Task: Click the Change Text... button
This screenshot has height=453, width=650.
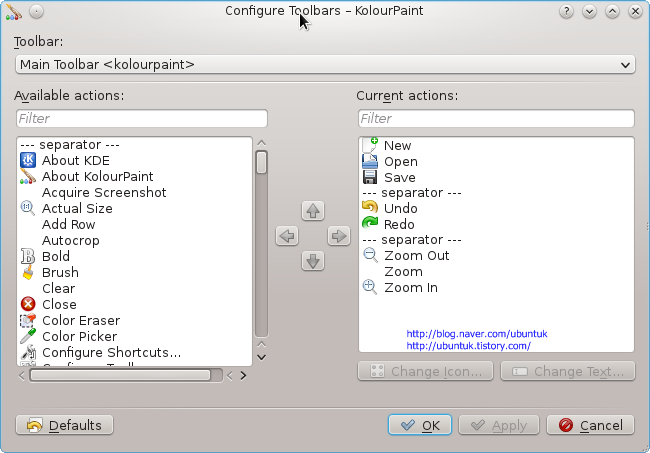Action: pos(568,371)
